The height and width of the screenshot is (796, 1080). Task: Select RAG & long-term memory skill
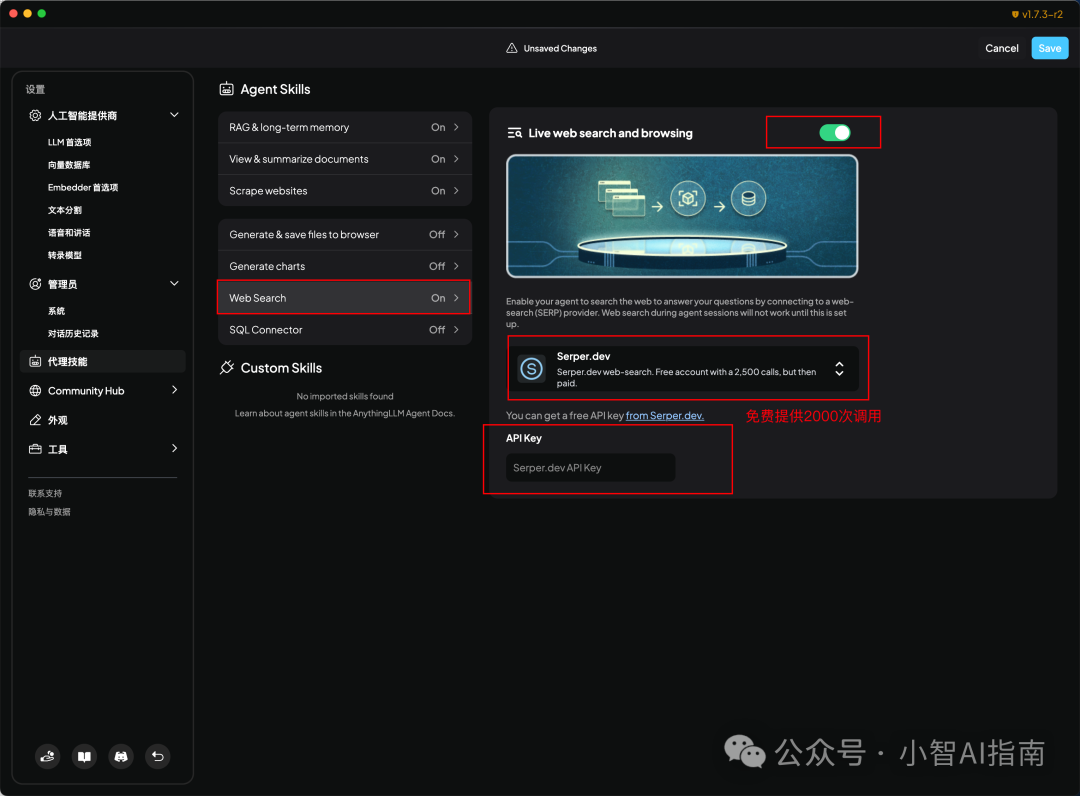(344, 128)
